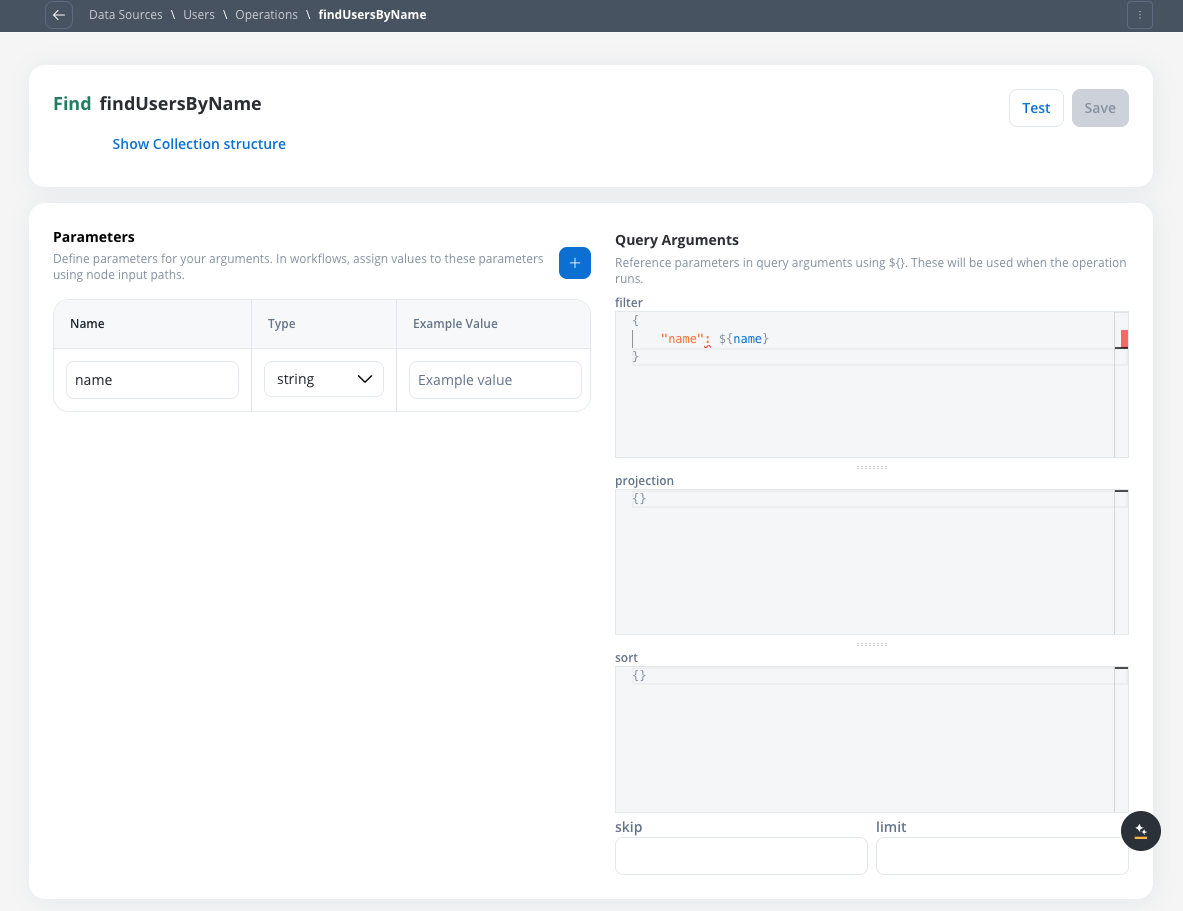Image resolution: width=1183 pixels, height=911 pixels.
Task: Click the Example value input field
Action: pyautogui.click(x=495, y=380)
